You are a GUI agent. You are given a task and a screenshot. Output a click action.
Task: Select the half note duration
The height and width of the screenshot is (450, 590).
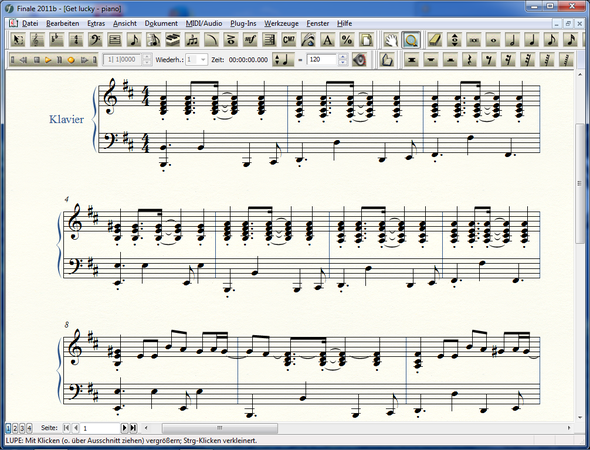513,40
